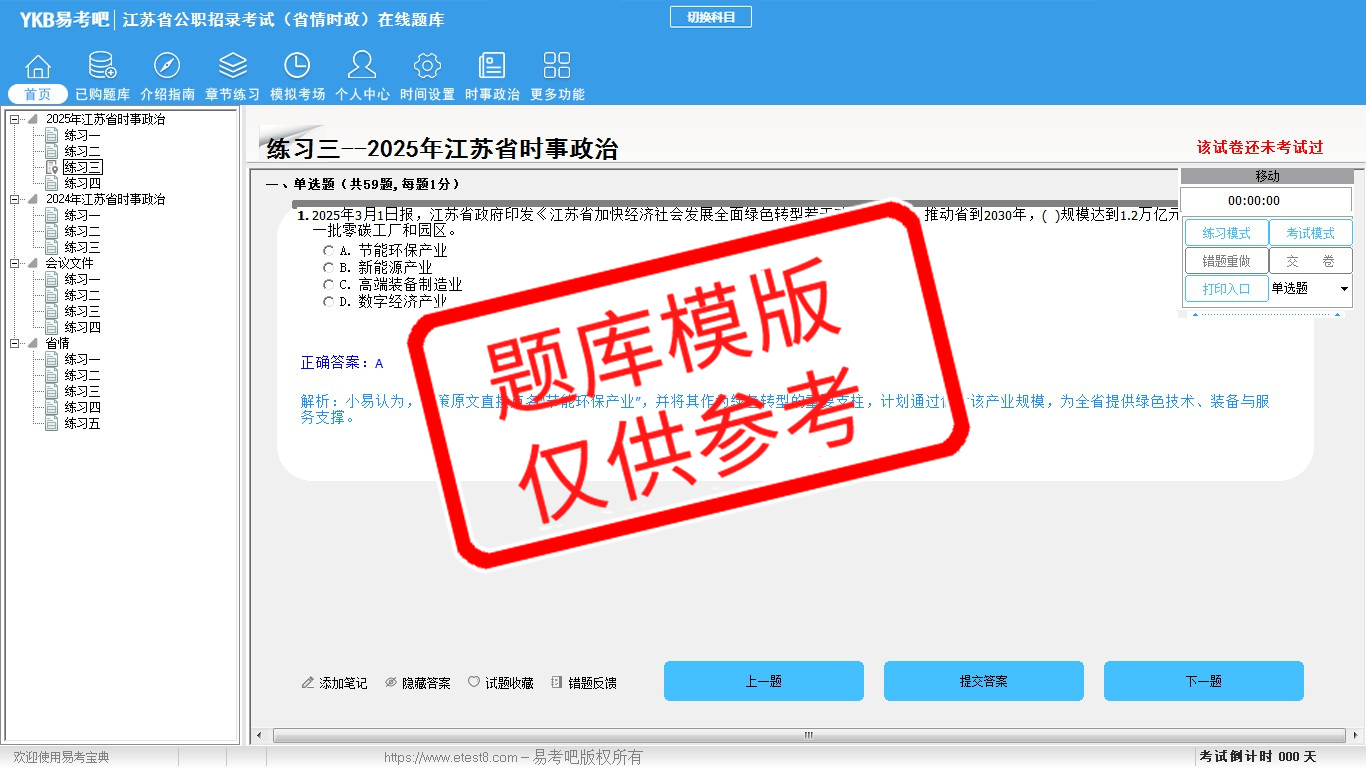The width and height of the screenshot is (1366, 768).
Task: Open personal center 个人中心 icon
Action: [x=362, y=67]
